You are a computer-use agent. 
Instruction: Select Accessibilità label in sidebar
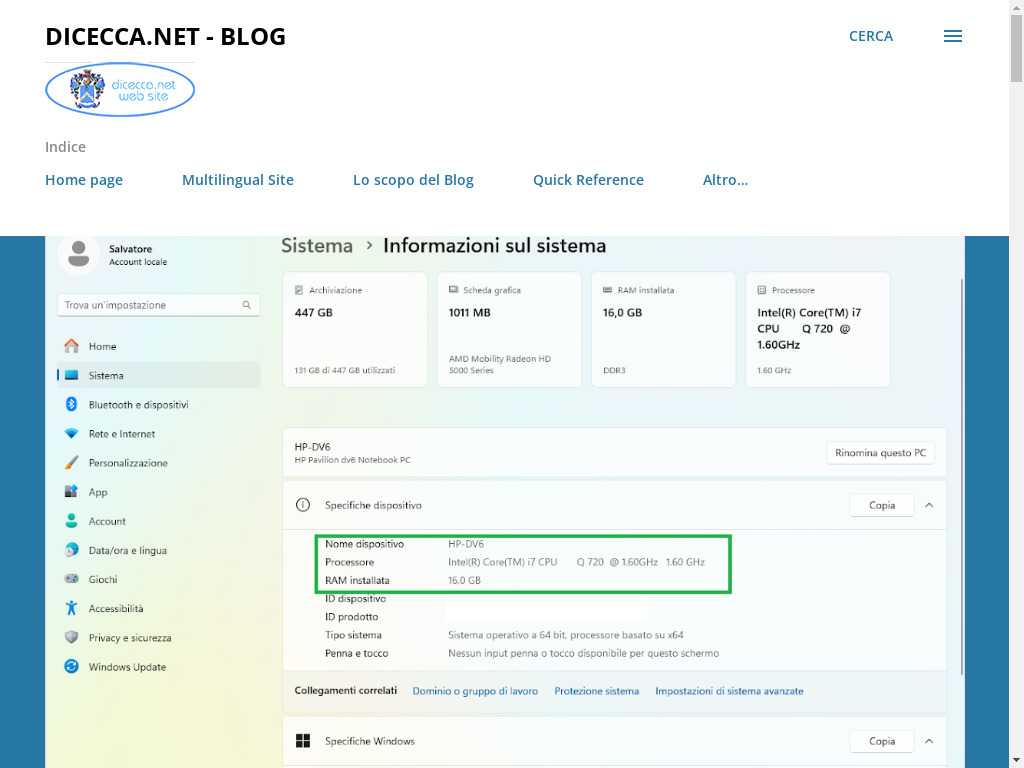tap(116, 609)
